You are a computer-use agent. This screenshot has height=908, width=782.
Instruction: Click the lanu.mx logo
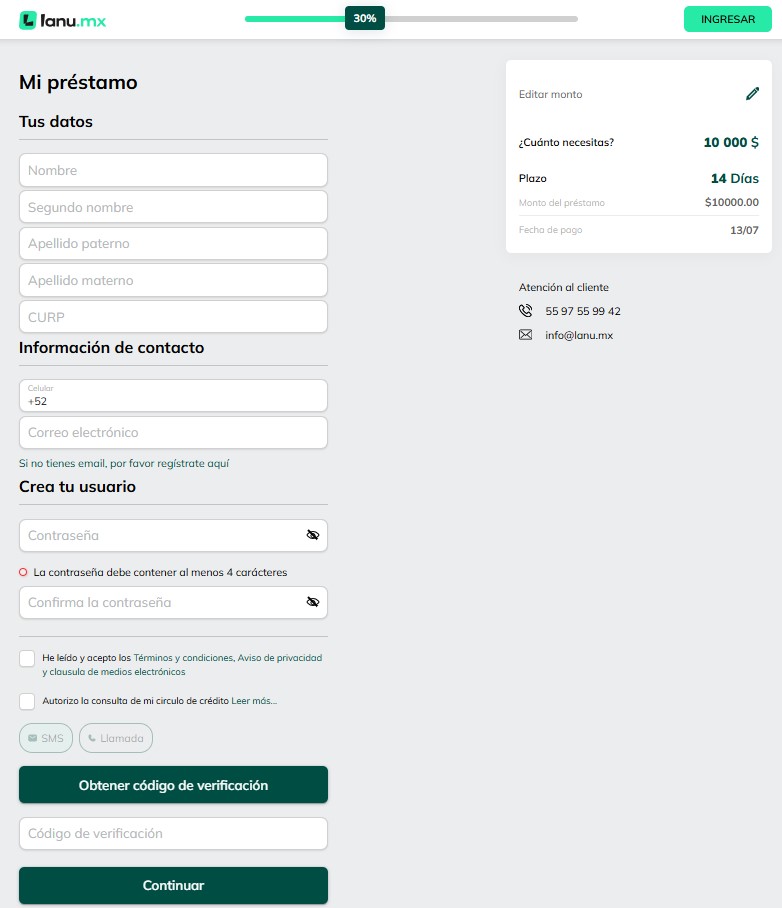[x=63, y=20]
